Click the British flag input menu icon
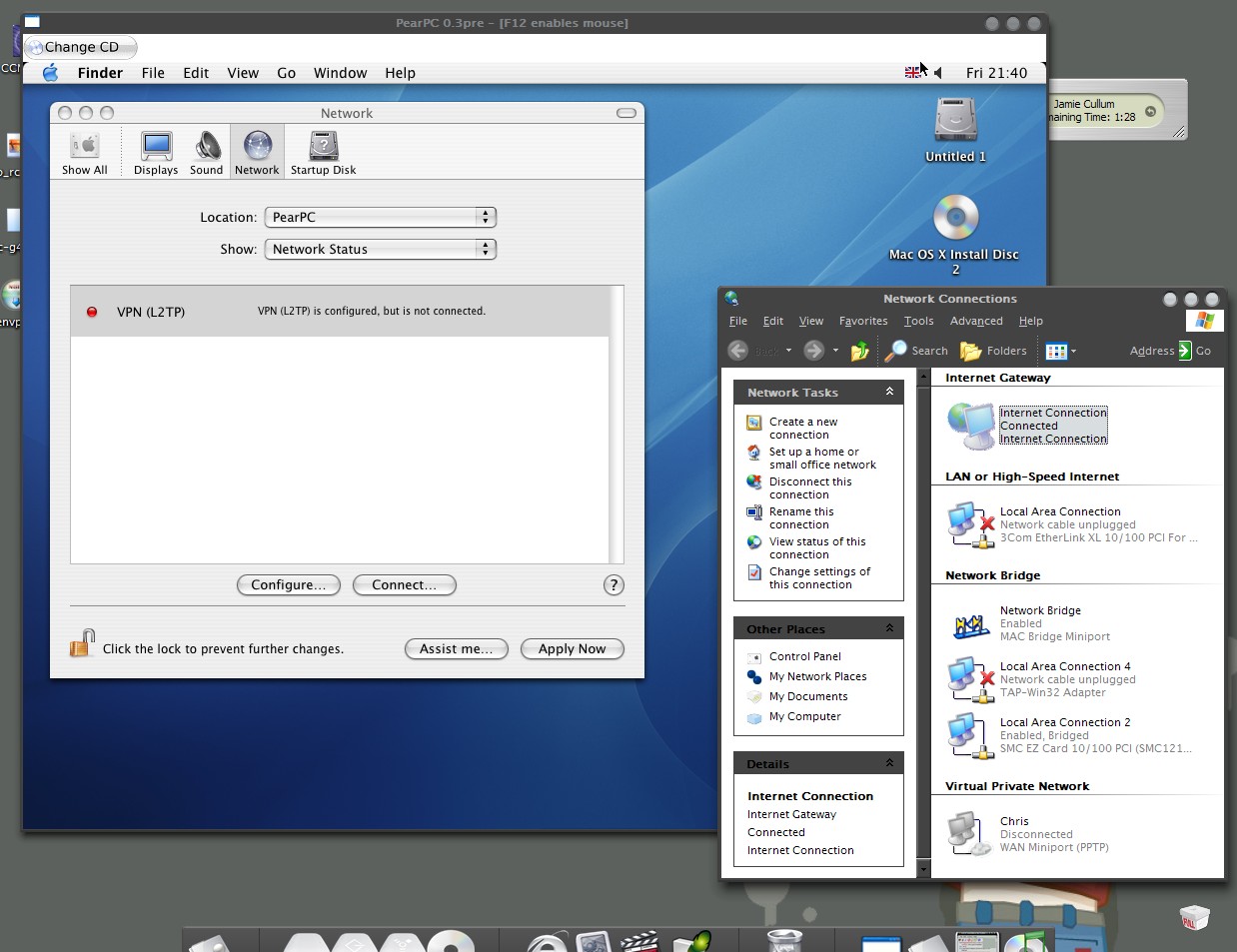The image size is (1237, 952). pos(912,73)
